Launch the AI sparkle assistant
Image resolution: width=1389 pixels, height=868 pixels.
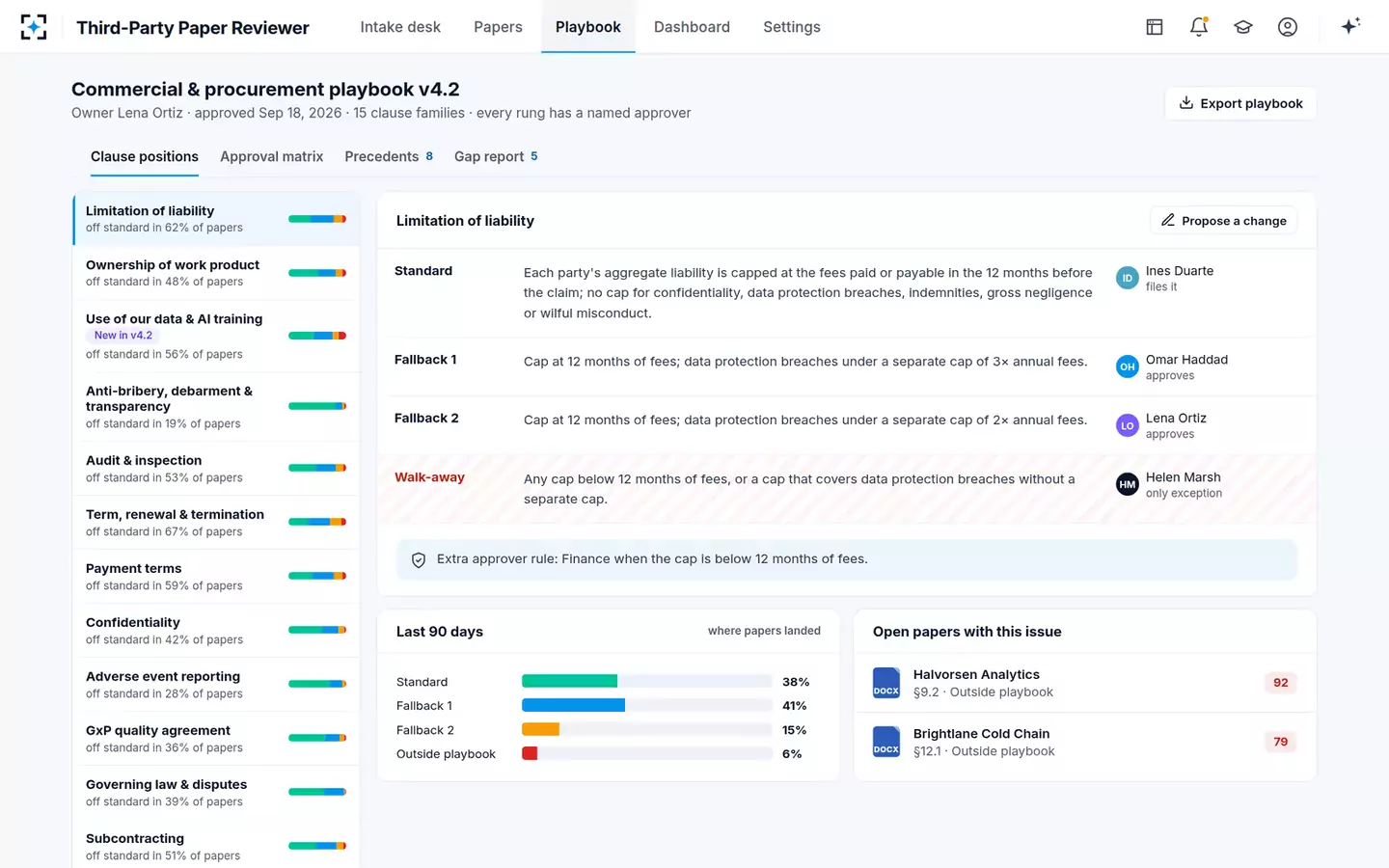pyautogui.click(x=1350, y=26)
